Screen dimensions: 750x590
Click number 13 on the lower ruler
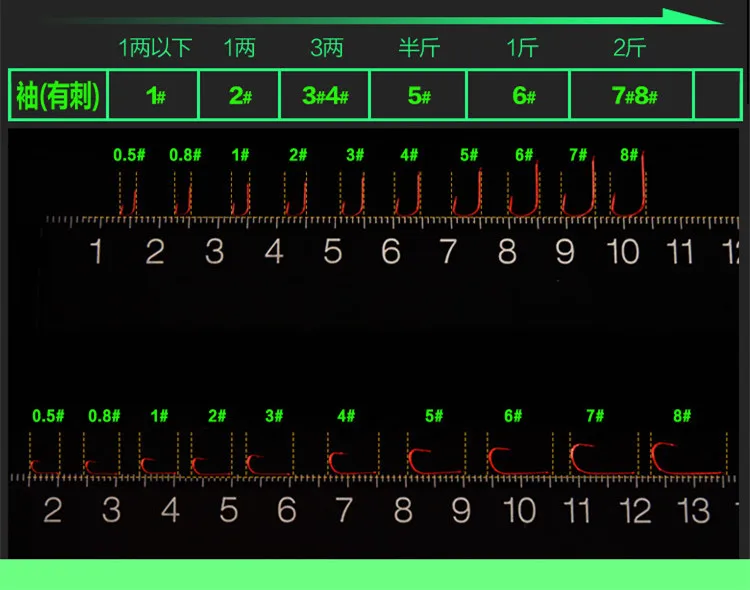pos(694,511)
